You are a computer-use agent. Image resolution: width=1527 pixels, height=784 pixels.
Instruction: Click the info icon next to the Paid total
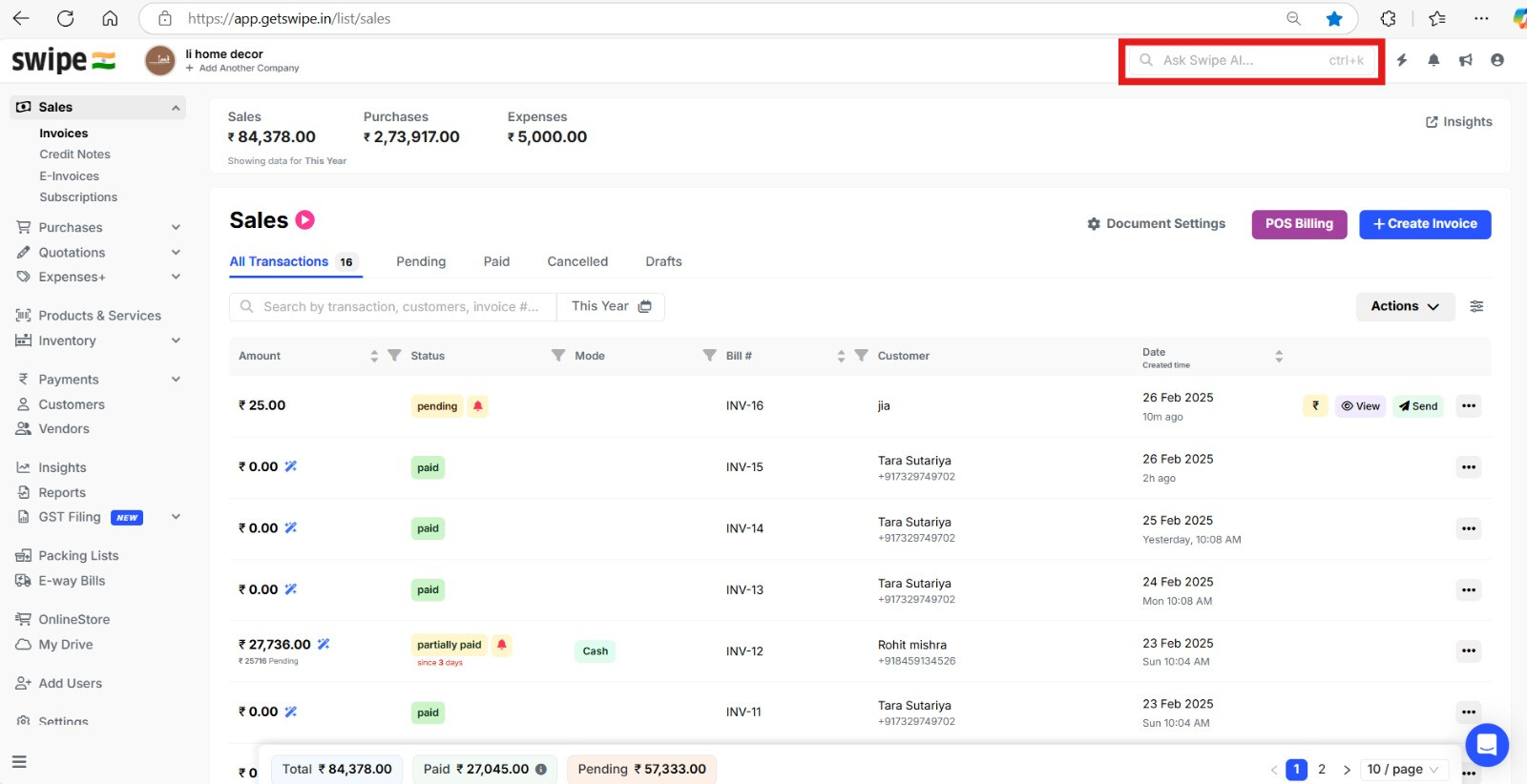541,770
